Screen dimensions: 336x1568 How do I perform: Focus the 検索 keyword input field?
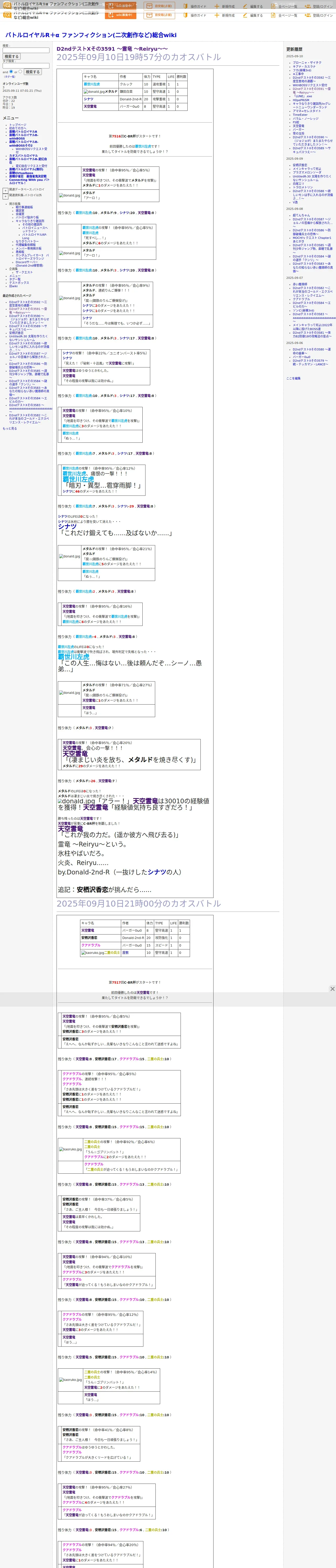26,50
